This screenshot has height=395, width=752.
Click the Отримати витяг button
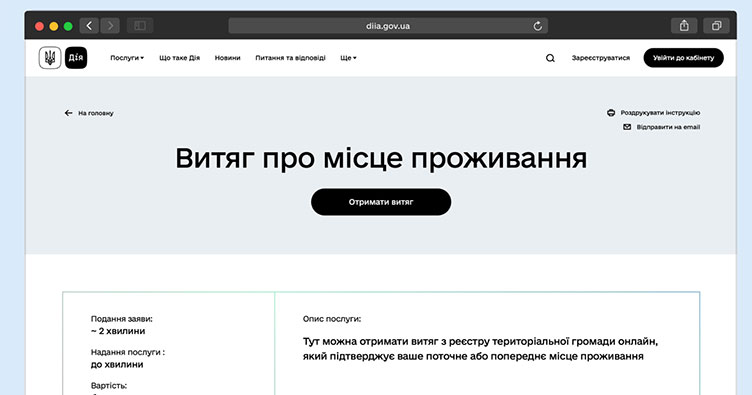[381, 202]
